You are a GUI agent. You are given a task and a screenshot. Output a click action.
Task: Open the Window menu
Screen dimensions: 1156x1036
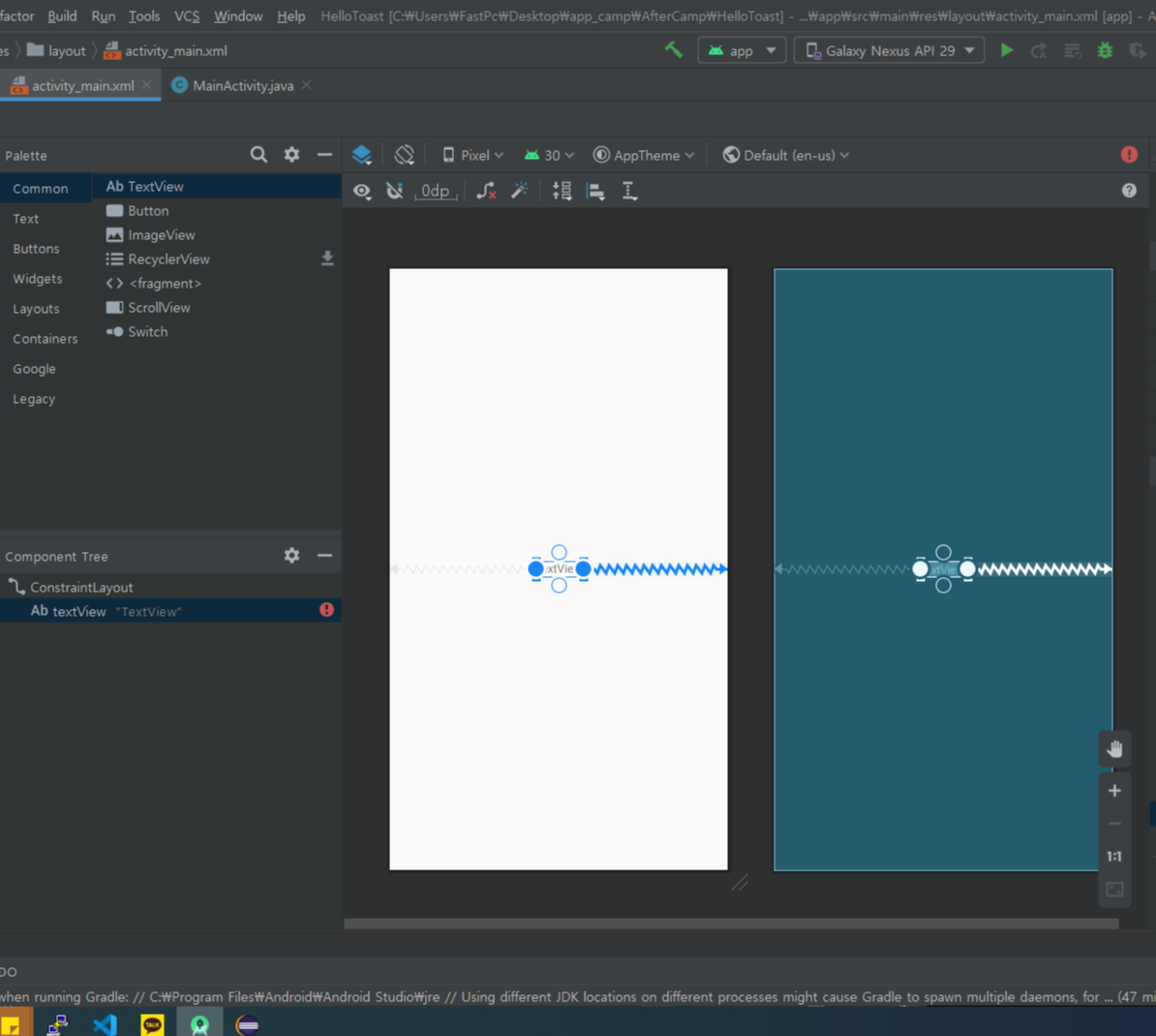click(x=238, y=15)
